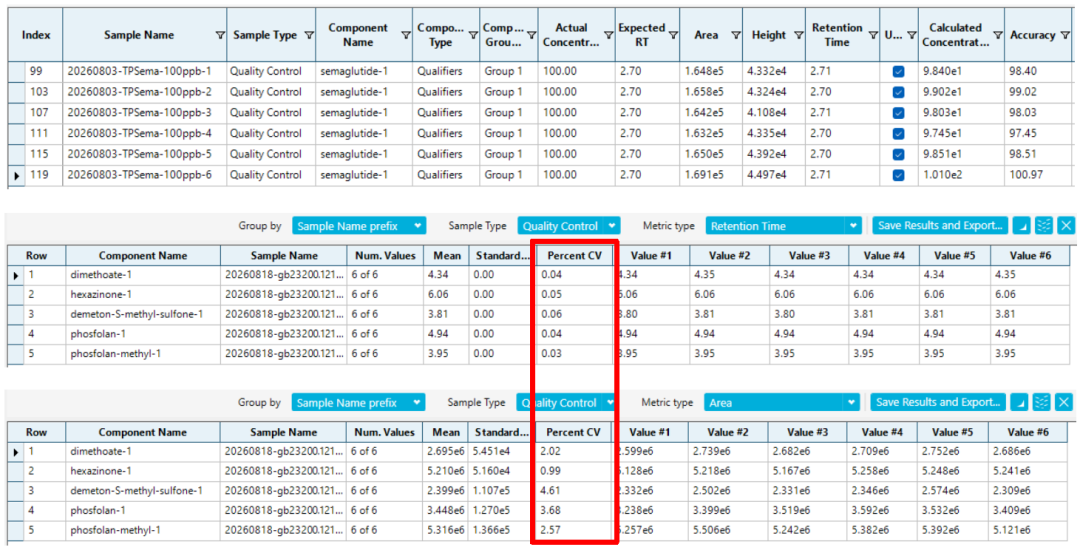Click Percent CV header in Area pane

573,432
